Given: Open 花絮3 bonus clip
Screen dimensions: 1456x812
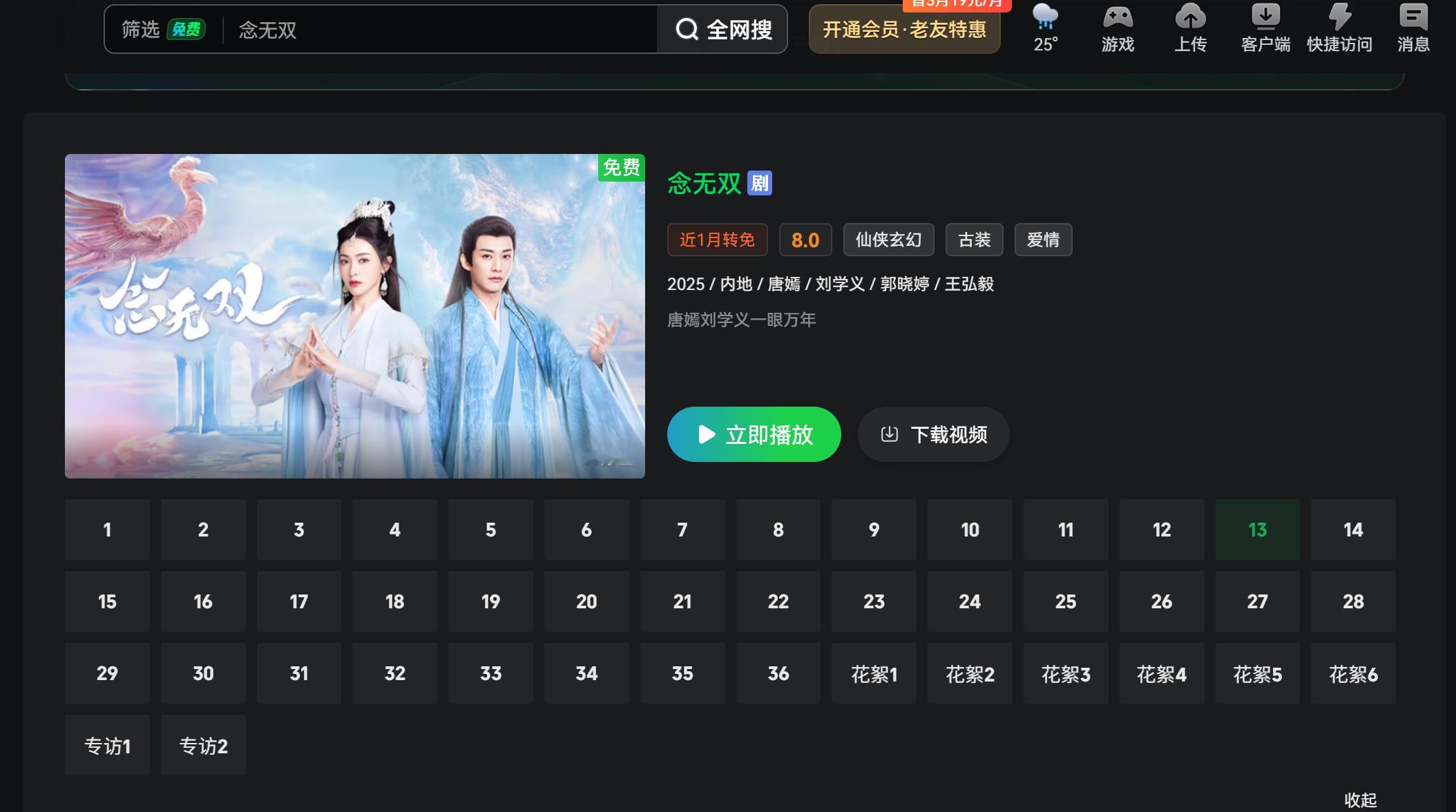Looking at the screenshot, I should pyautogui.click(x=1066, y=673).
